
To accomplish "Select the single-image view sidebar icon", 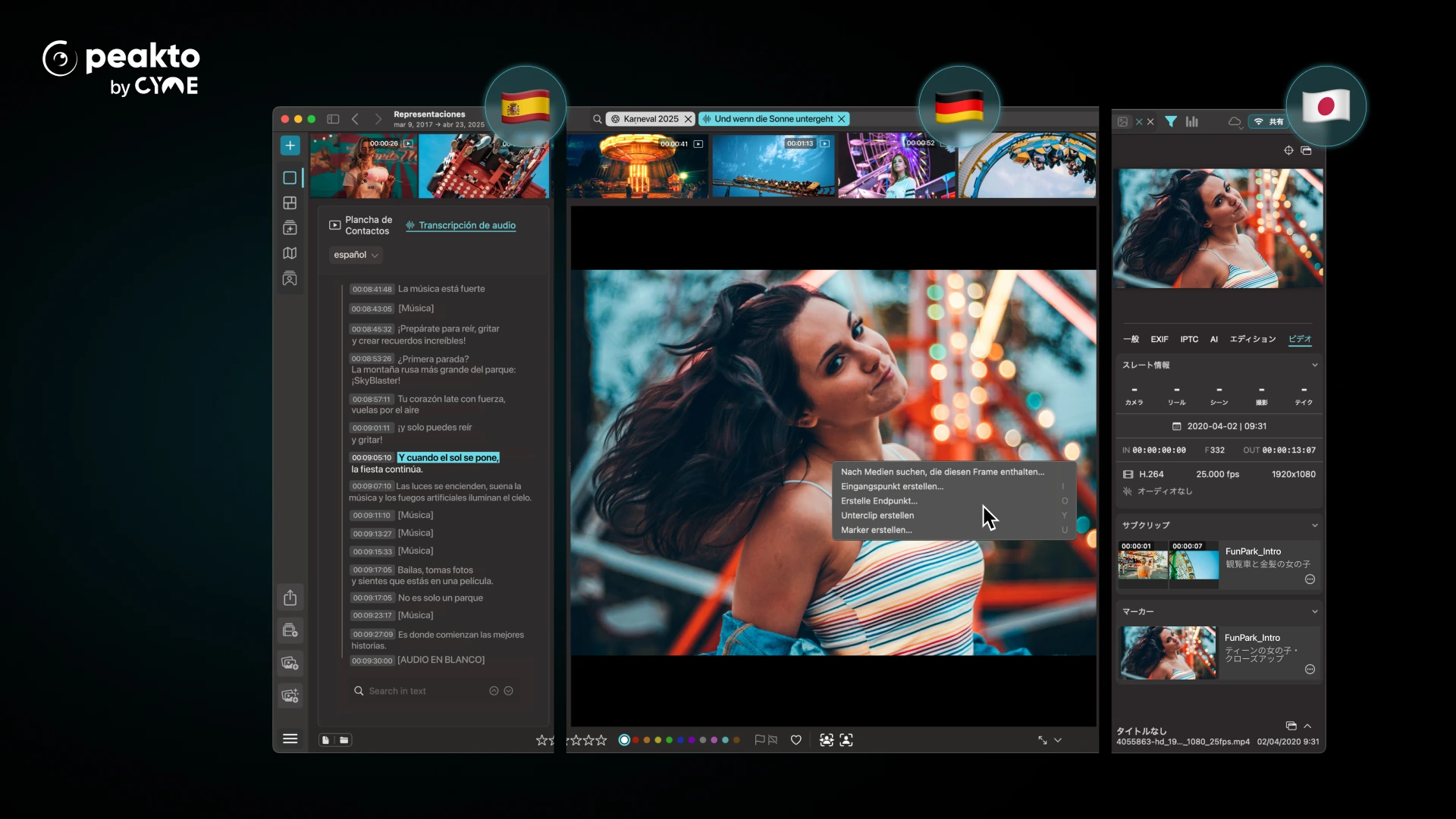I will [x=290, y=177].
